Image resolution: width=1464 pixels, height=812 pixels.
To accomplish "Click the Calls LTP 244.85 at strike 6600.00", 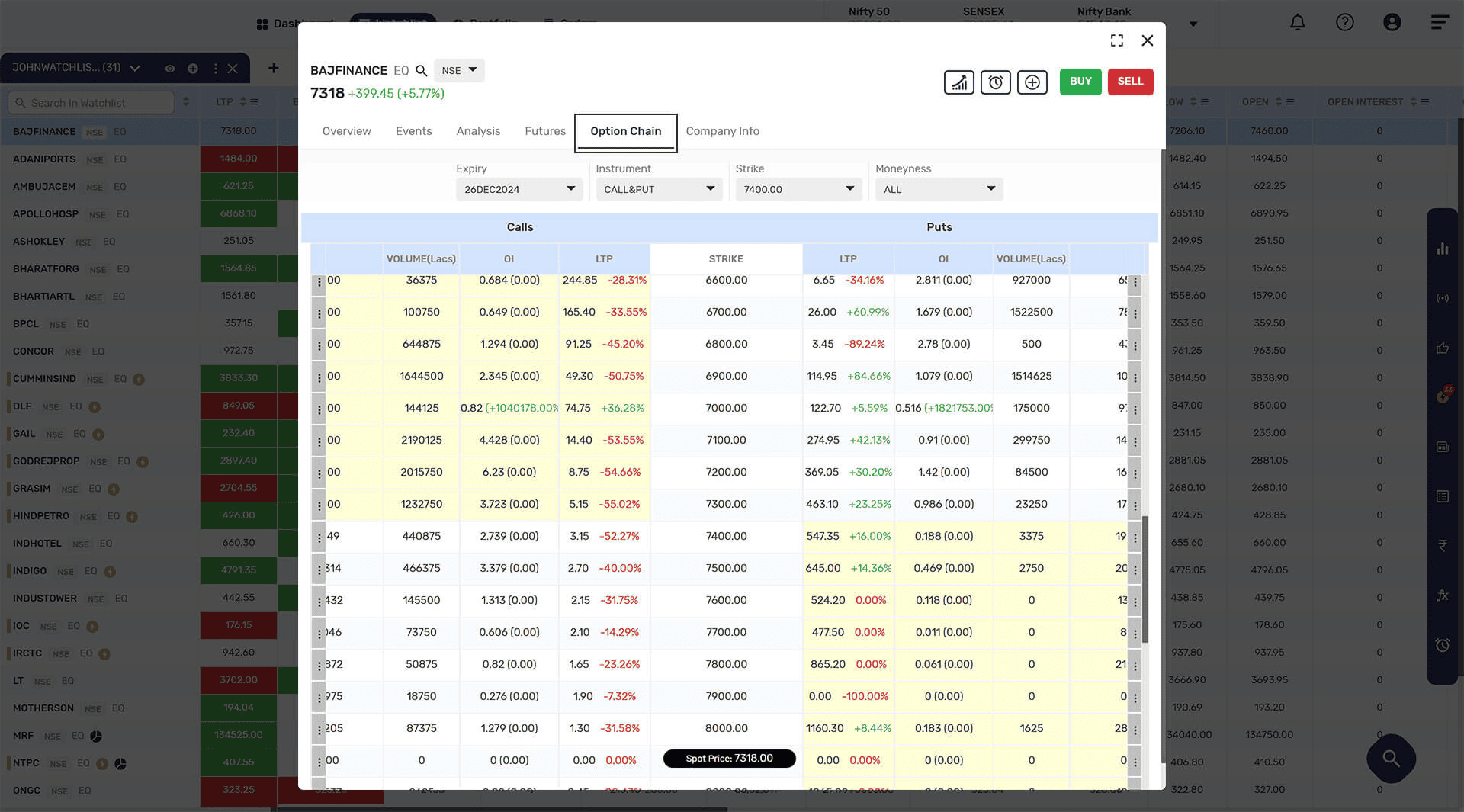I will point(579,281).
